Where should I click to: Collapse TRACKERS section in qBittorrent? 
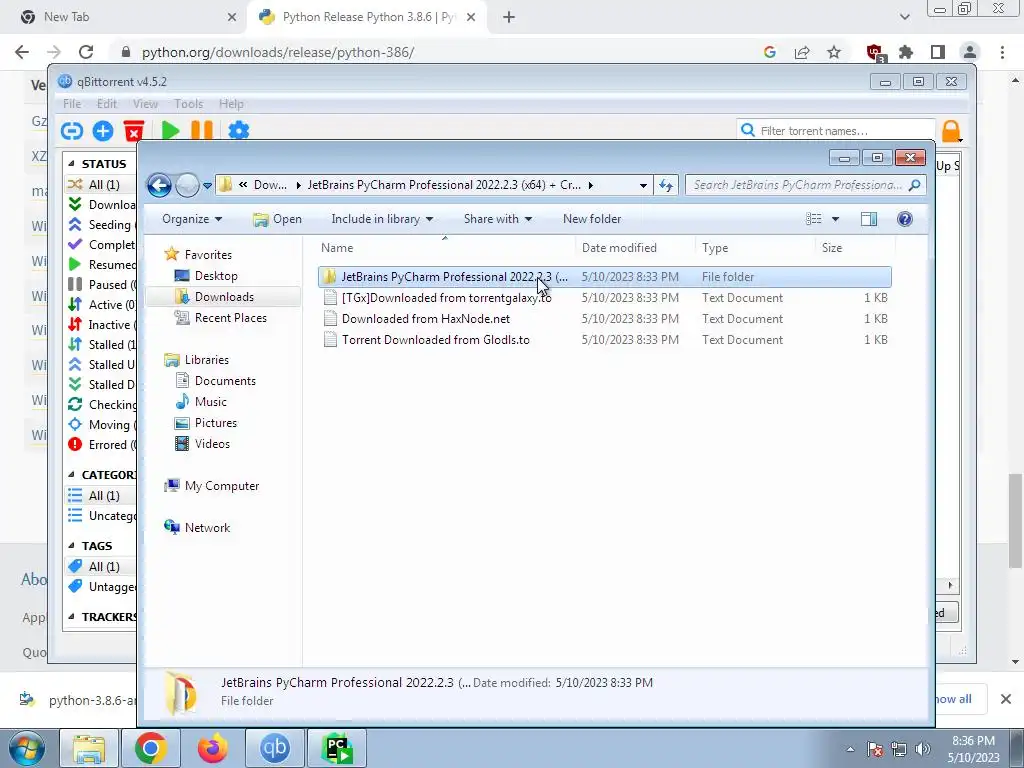pos(71,617)
